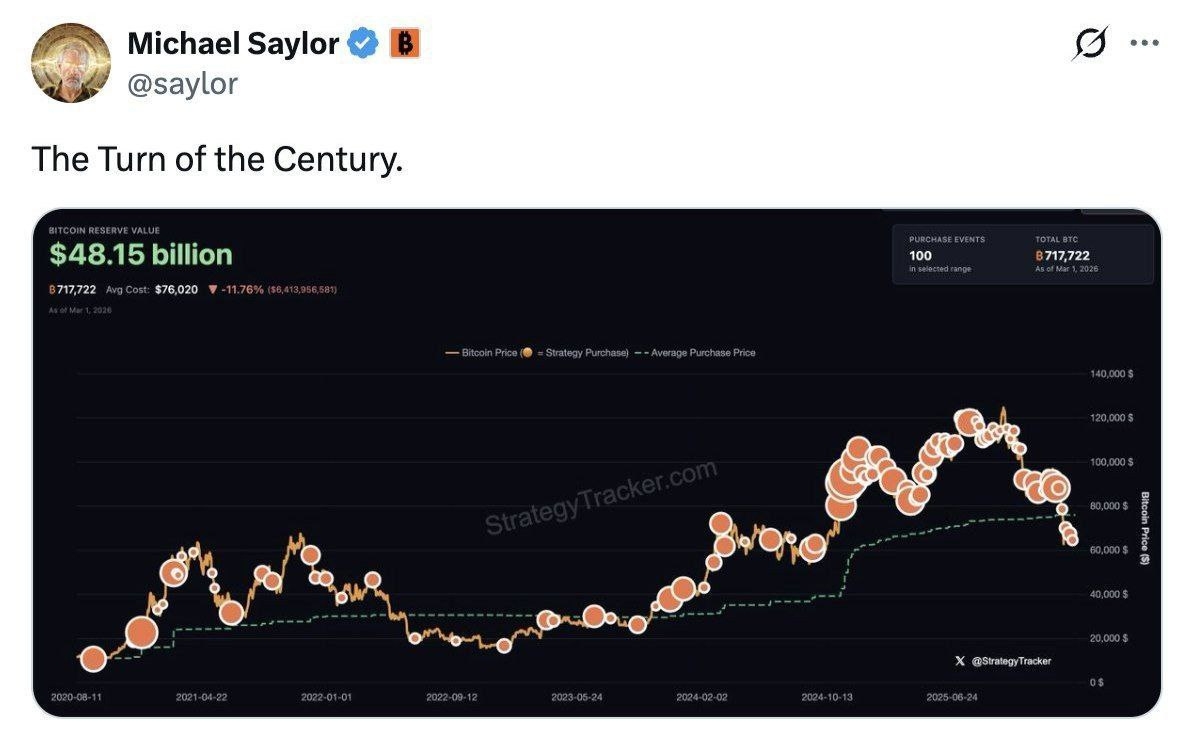Click the X logo beside @StrategyTracker
This screenshot has height=739, width=1192.
coord(960,661)
